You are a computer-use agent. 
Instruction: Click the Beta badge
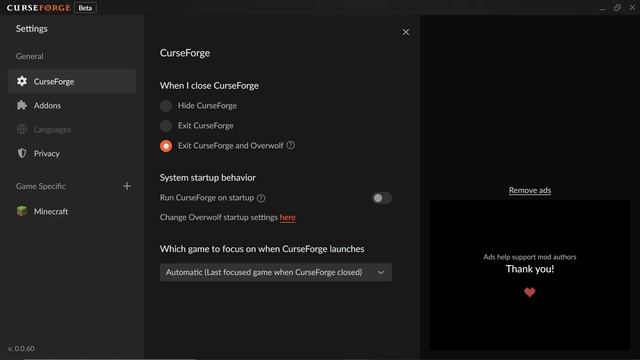coord(85,8)
